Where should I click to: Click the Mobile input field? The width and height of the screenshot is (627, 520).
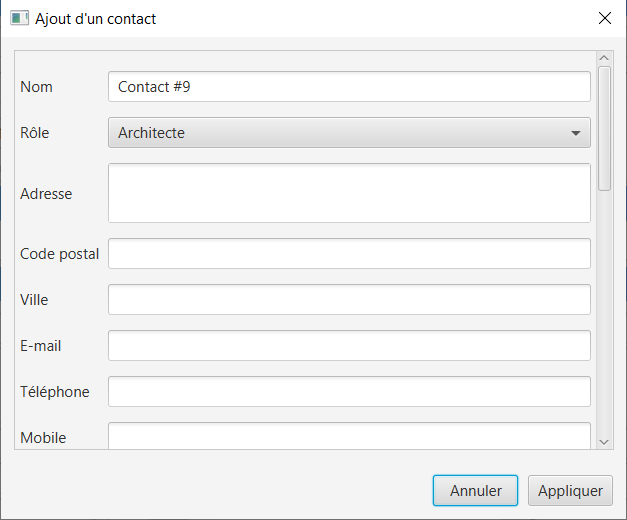(x=349, y=436)
